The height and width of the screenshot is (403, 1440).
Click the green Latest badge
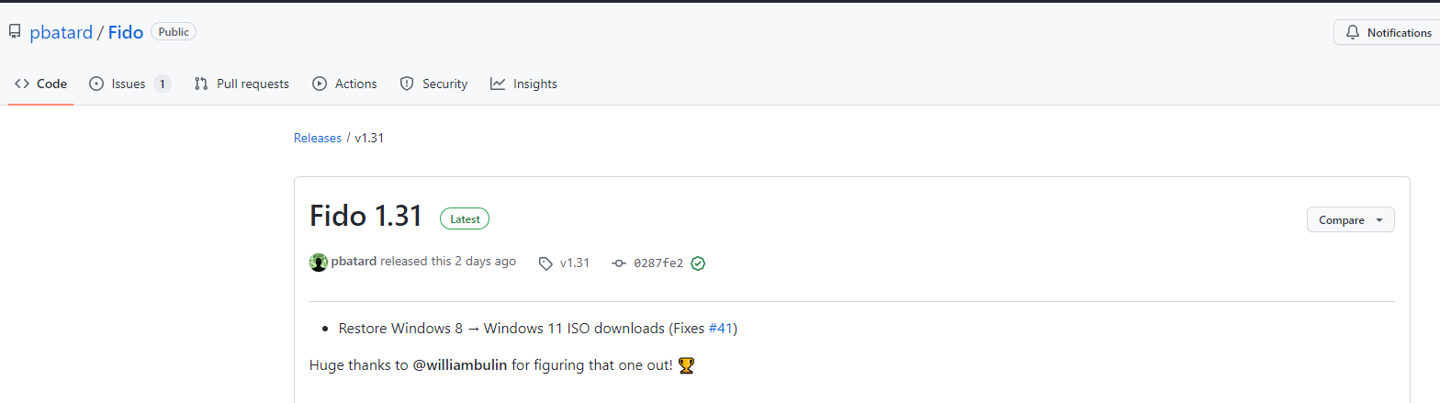[464, 218]
